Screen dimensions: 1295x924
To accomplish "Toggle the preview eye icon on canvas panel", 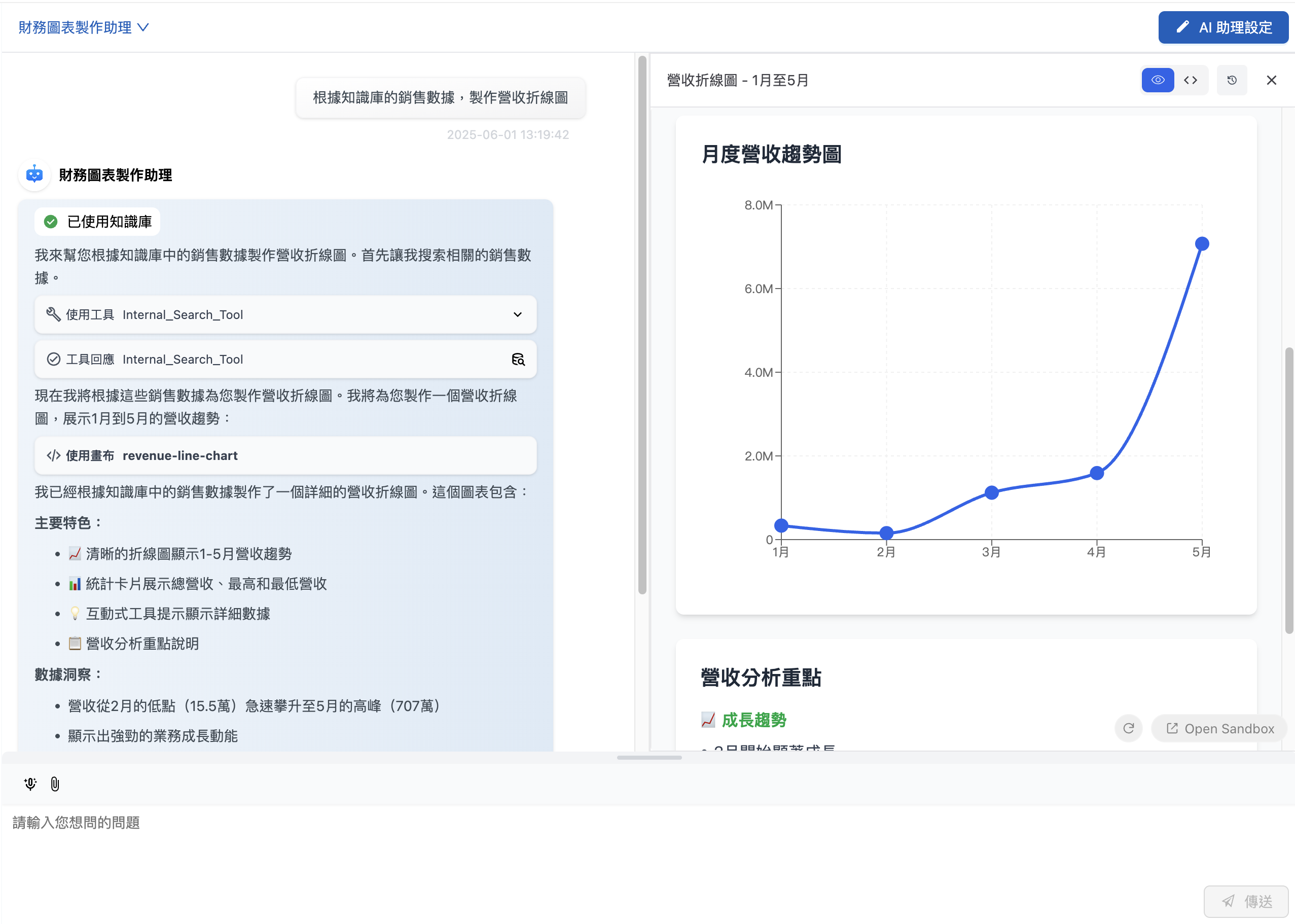I will [1158, 80].
